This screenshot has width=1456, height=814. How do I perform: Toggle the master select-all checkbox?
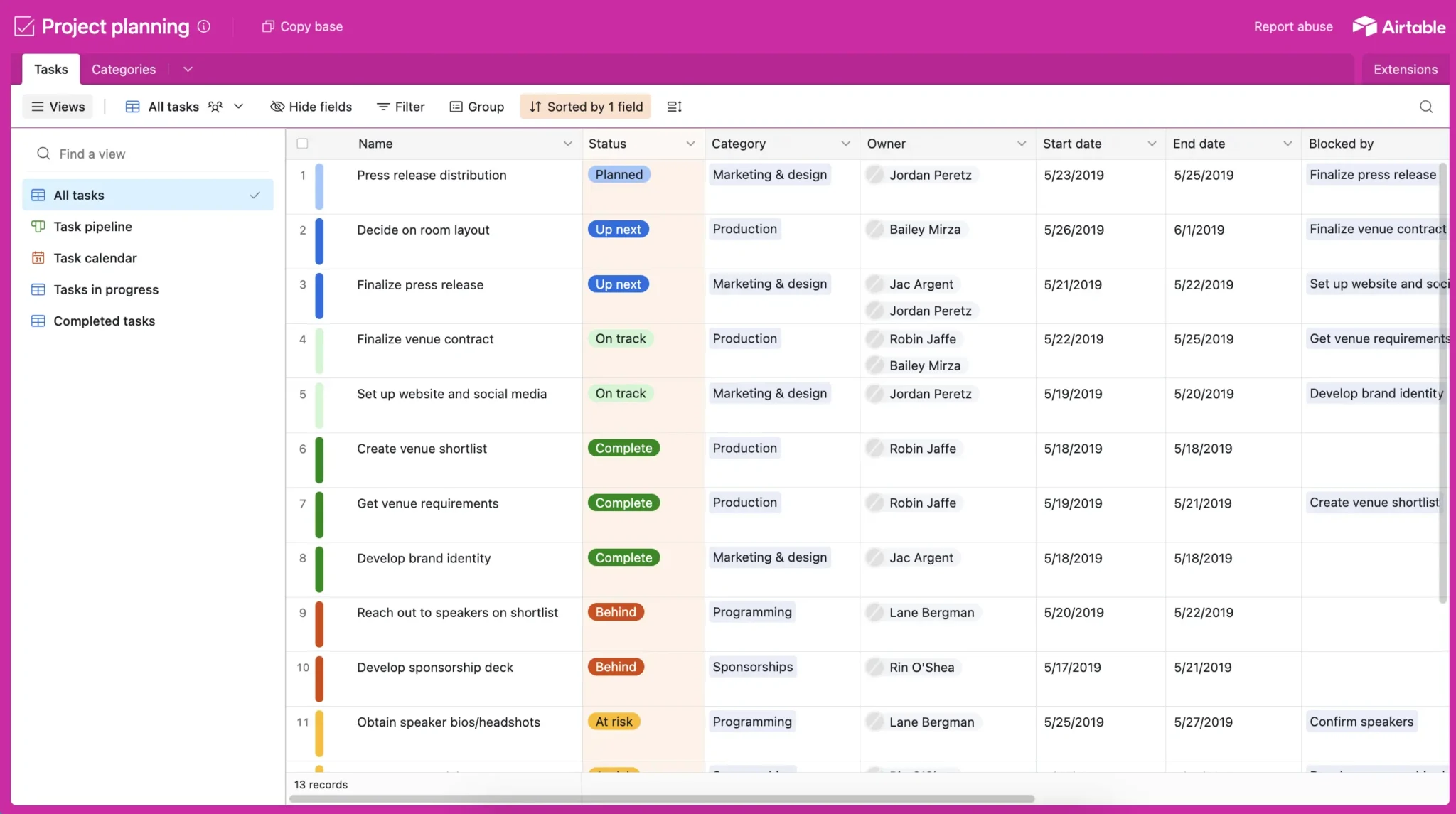tap(302, 143)
